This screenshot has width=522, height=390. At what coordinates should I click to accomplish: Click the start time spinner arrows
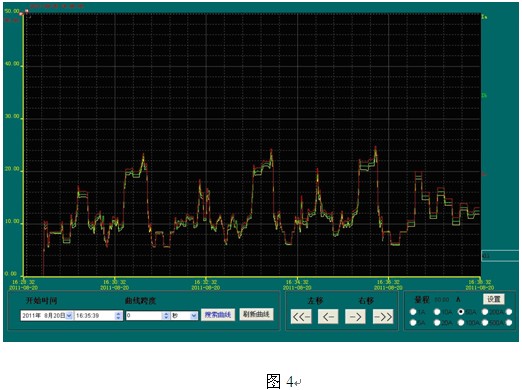pos(118,316)
